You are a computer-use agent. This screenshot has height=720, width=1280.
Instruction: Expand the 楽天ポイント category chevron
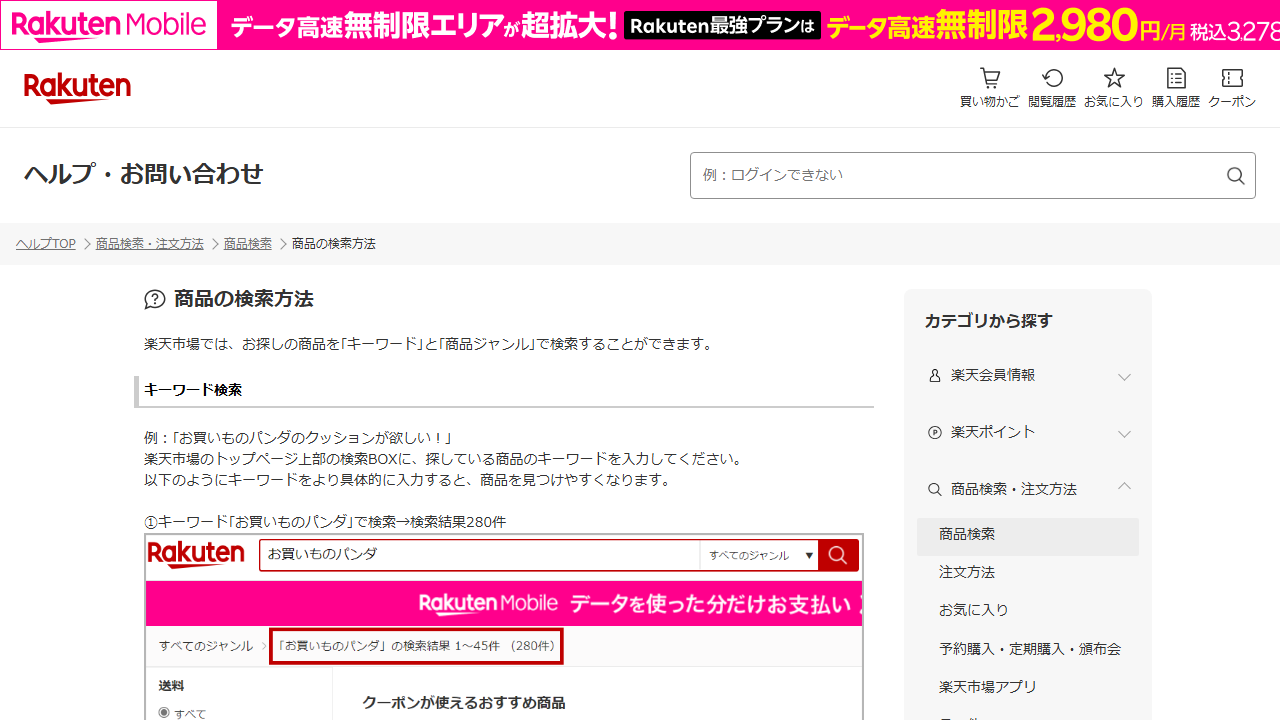(x=1124, y=434)
